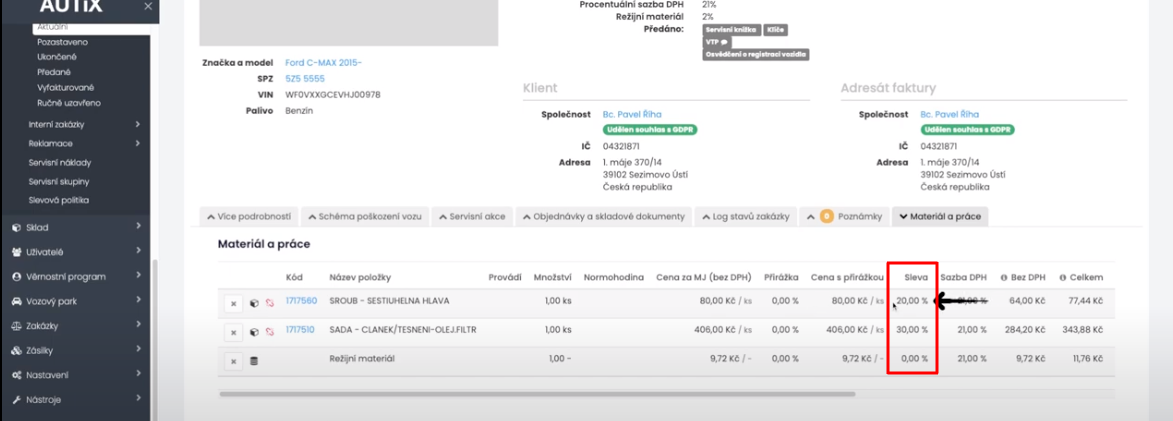Click the Zásilky boxes icon

tap(16, 351)
